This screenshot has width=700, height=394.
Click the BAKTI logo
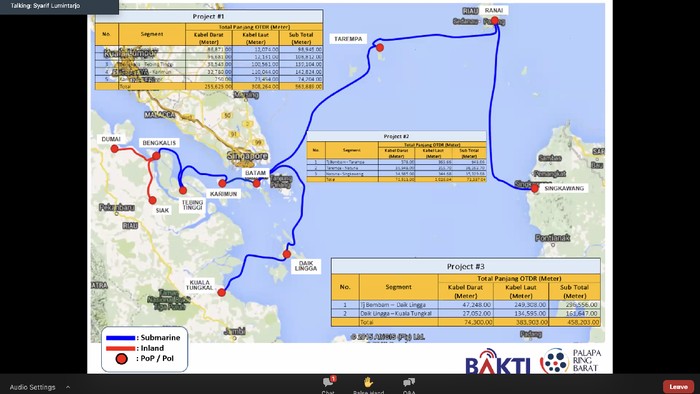pos(498,361)
